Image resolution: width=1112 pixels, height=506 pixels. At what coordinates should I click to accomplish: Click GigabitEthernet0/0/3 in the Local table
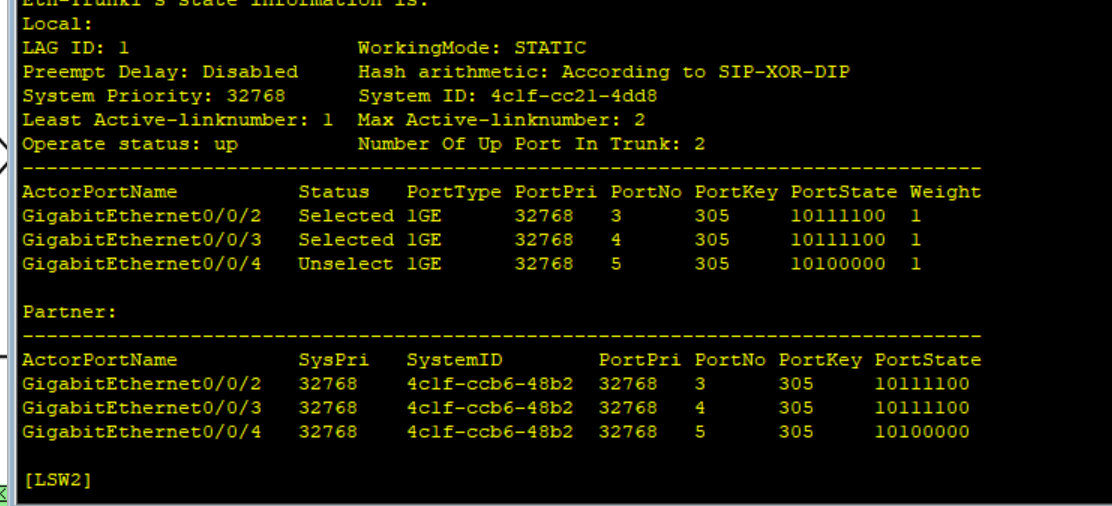click(142, 240)
